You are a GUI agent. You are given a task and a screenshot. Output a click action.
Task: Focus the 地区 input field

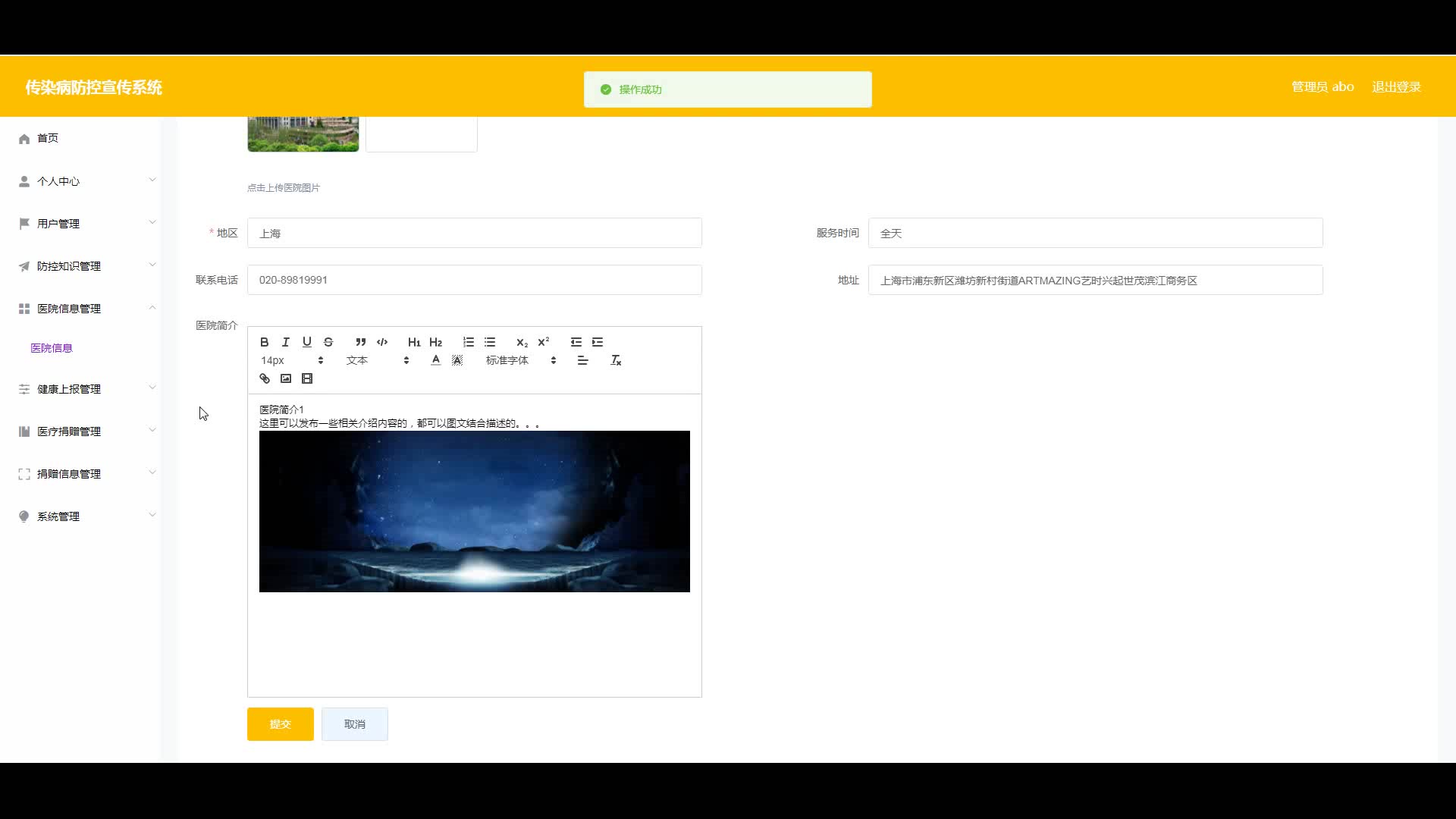point(474,233)
